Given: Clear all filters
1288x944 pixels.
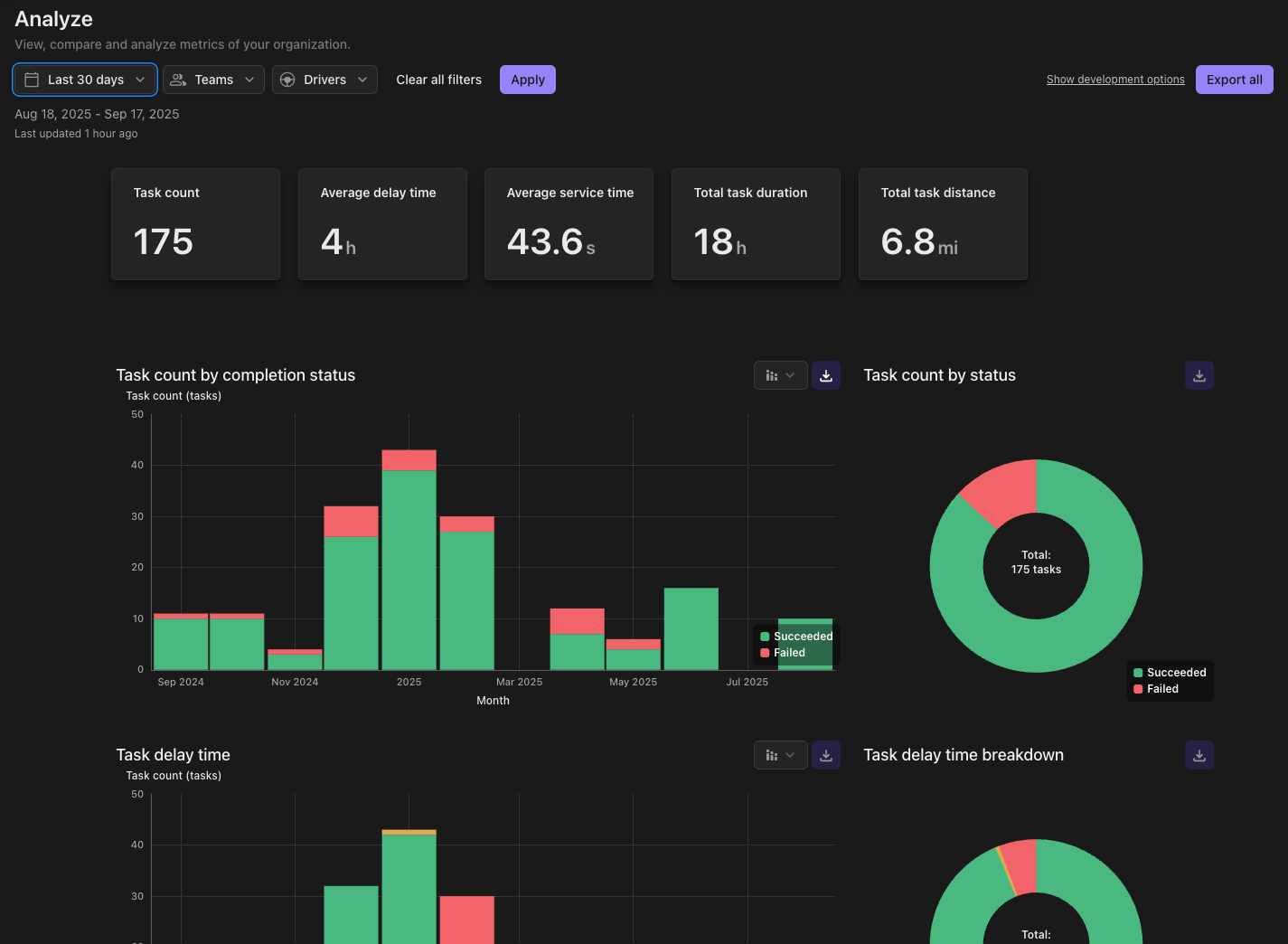Looking at the screenshot, I should (438, 80).
